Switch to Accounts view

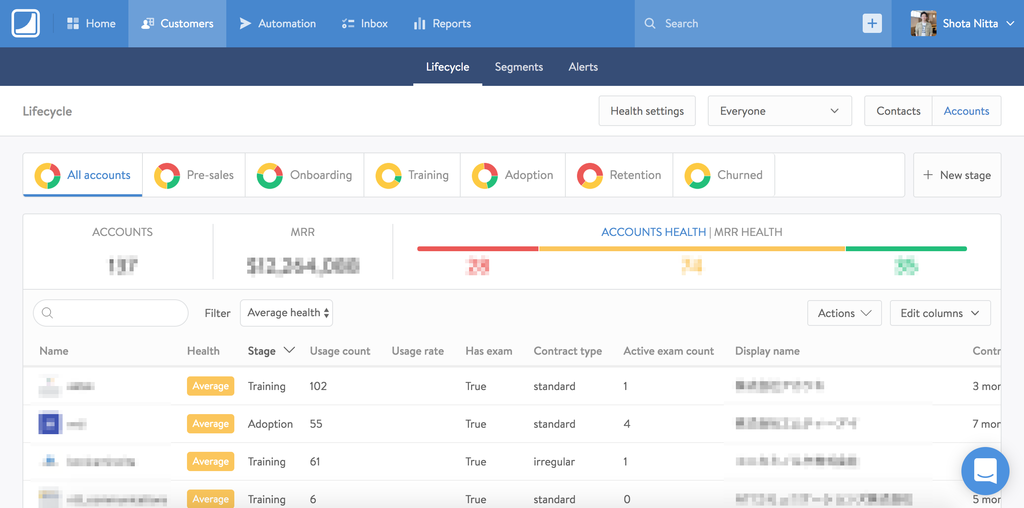pos(967,111)
